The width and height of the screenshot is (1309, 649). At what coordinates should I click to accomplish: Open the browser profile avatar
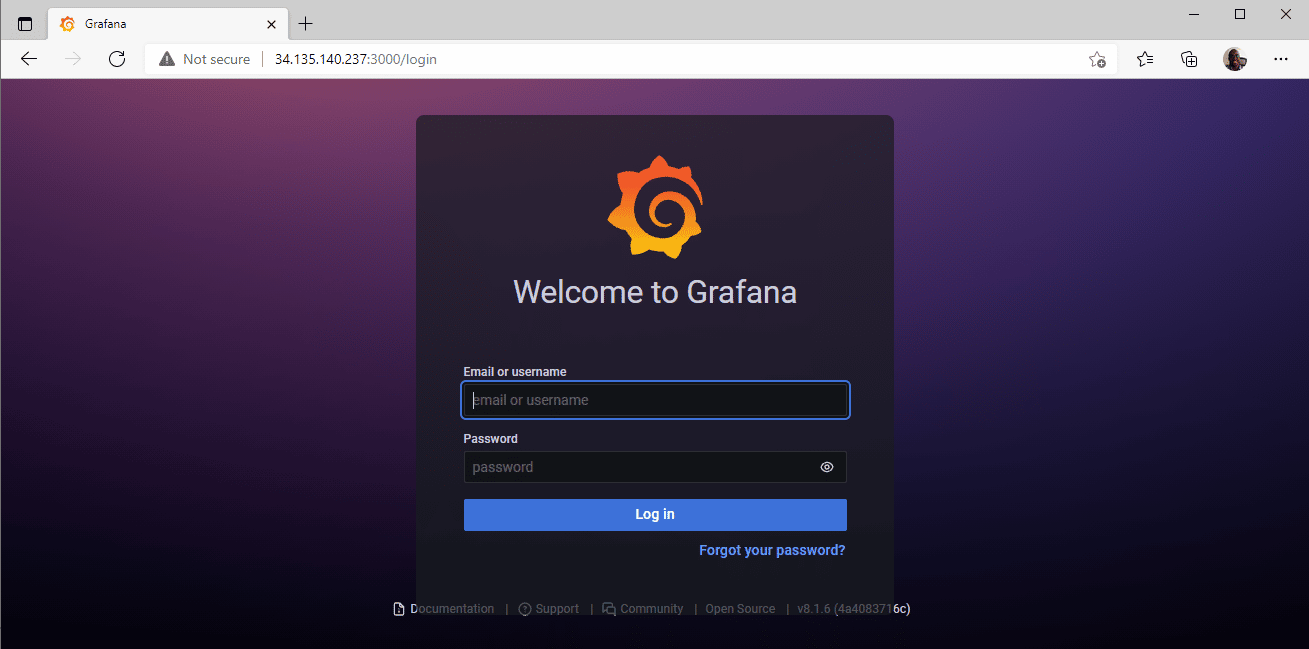coord(1235,59)
